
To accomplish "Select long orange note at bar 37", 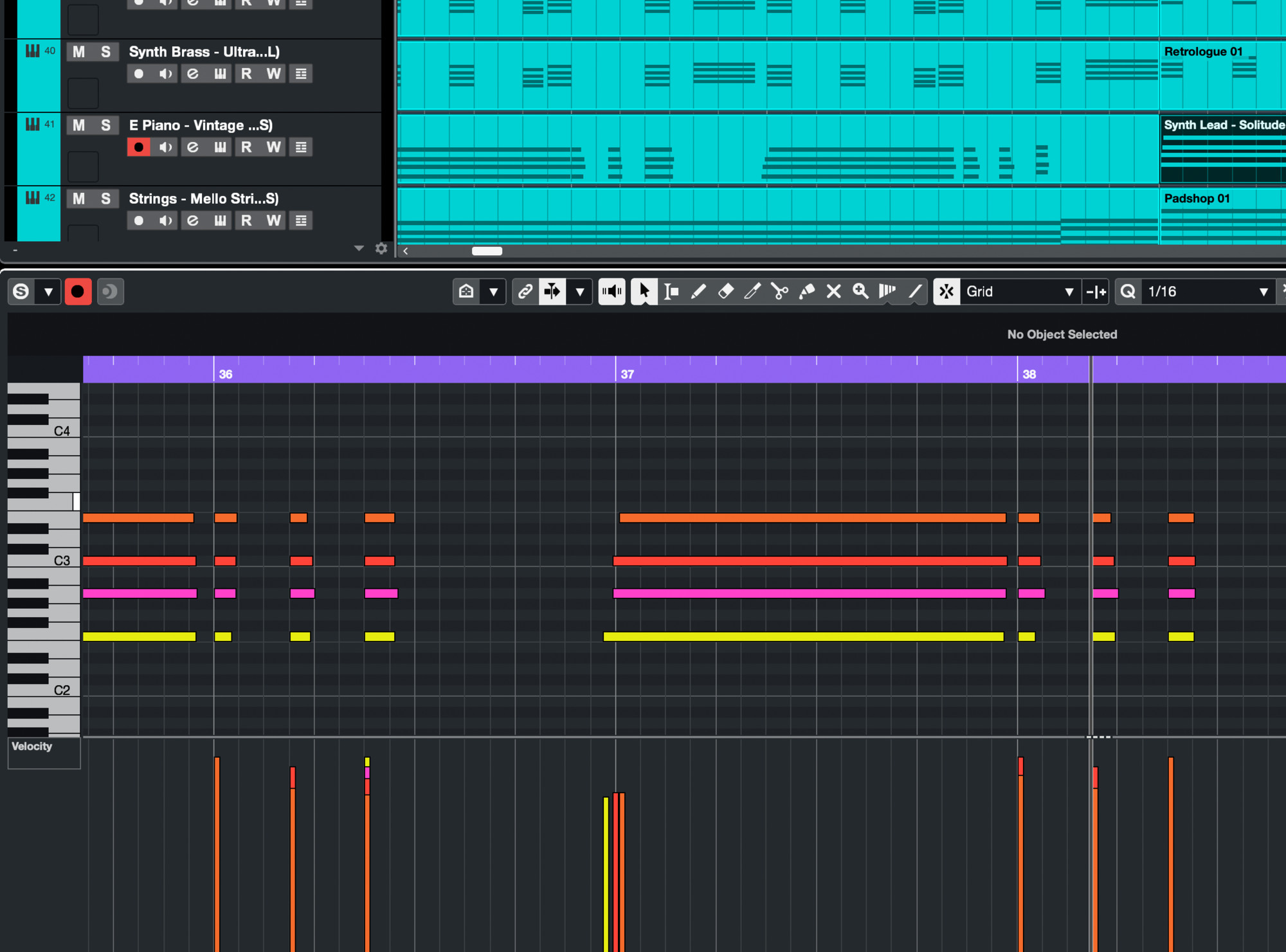I will [812, 518].
